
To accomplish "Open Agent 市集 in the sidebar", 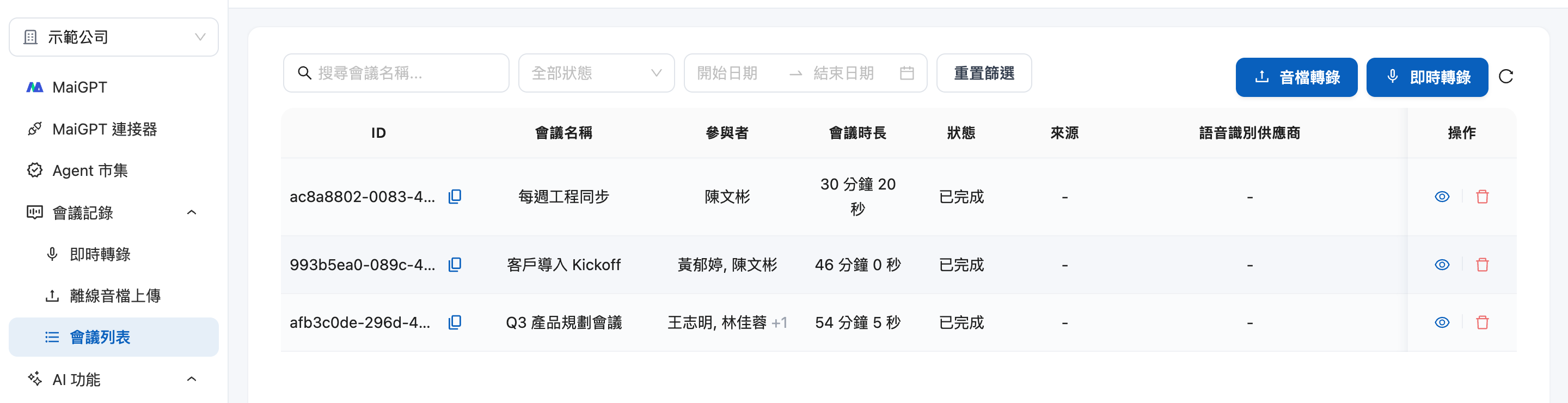I will [x=114, y=170].
